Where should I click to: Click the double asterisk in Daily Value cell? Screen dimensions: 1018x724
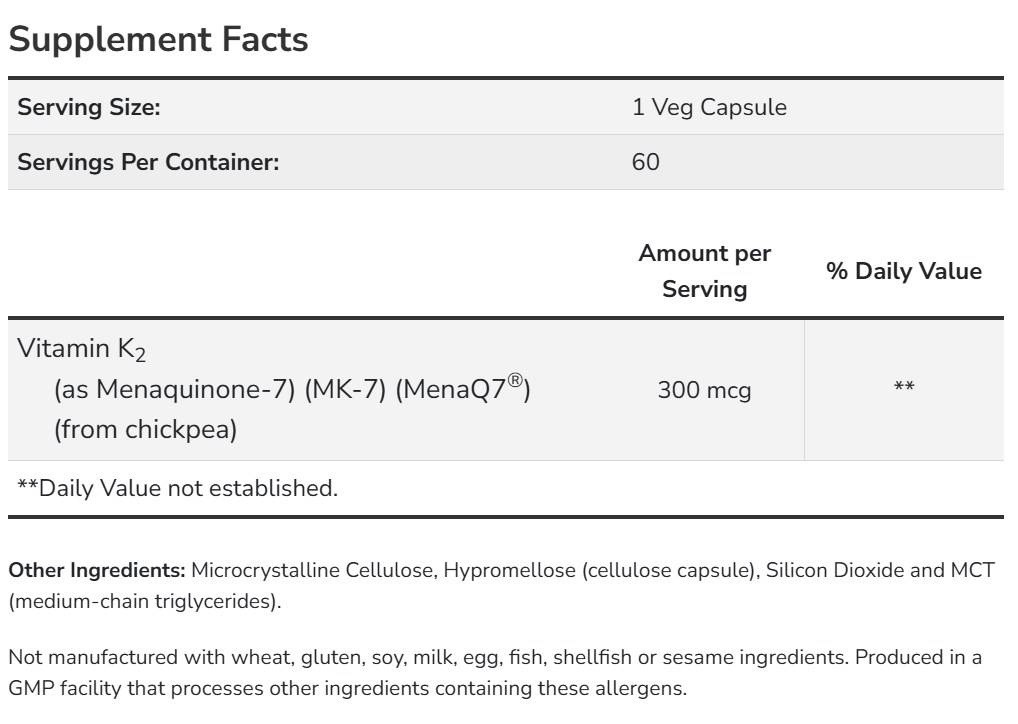pyautogui.click(x=903, y=388)
